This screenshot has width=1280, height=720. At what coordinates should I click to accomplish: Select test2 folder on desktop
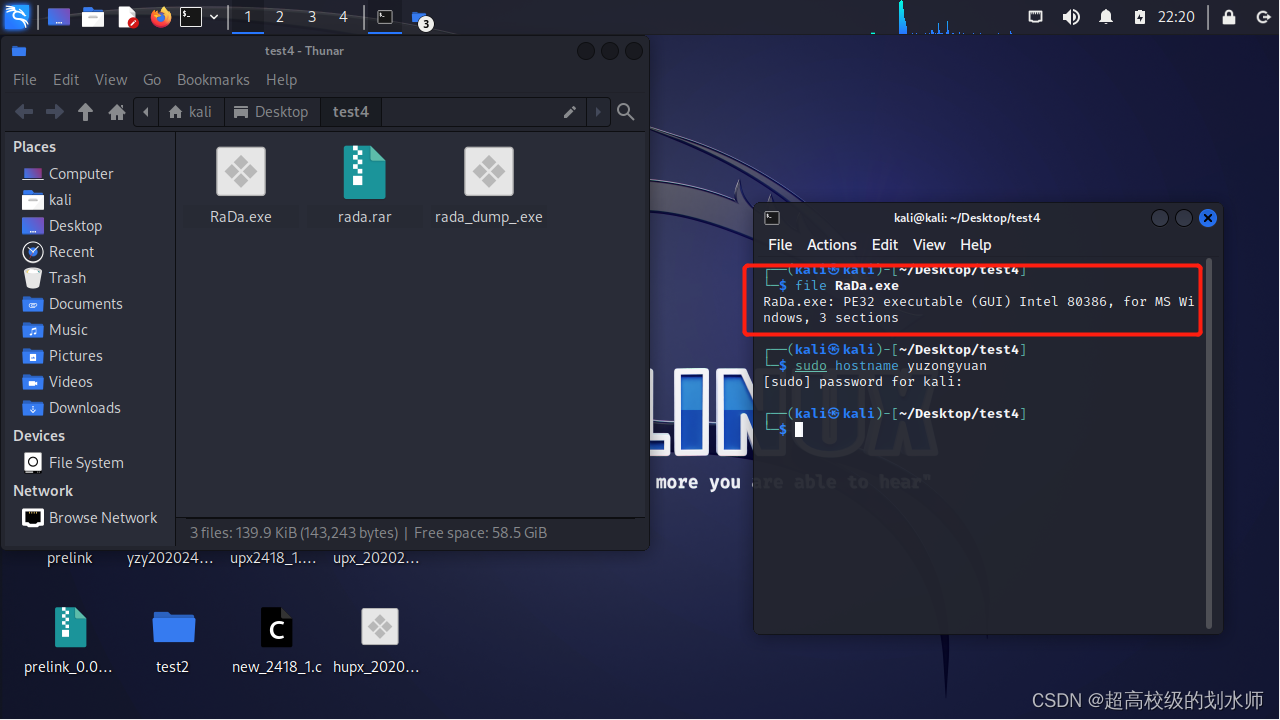[173, 627]
